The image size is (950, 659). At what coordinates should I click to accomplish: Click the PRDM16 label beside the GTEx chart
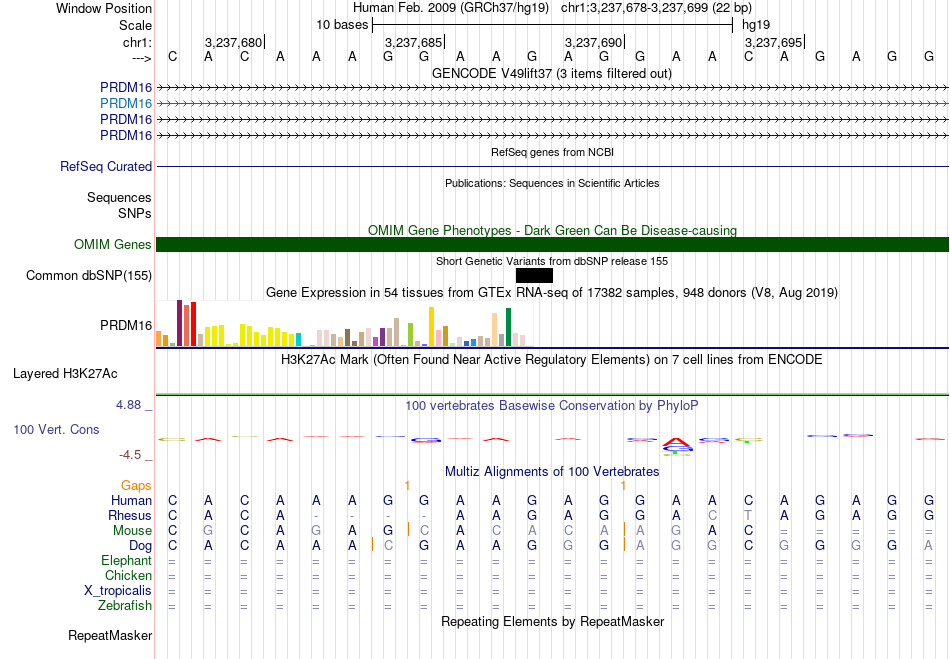tap(126, 325)
